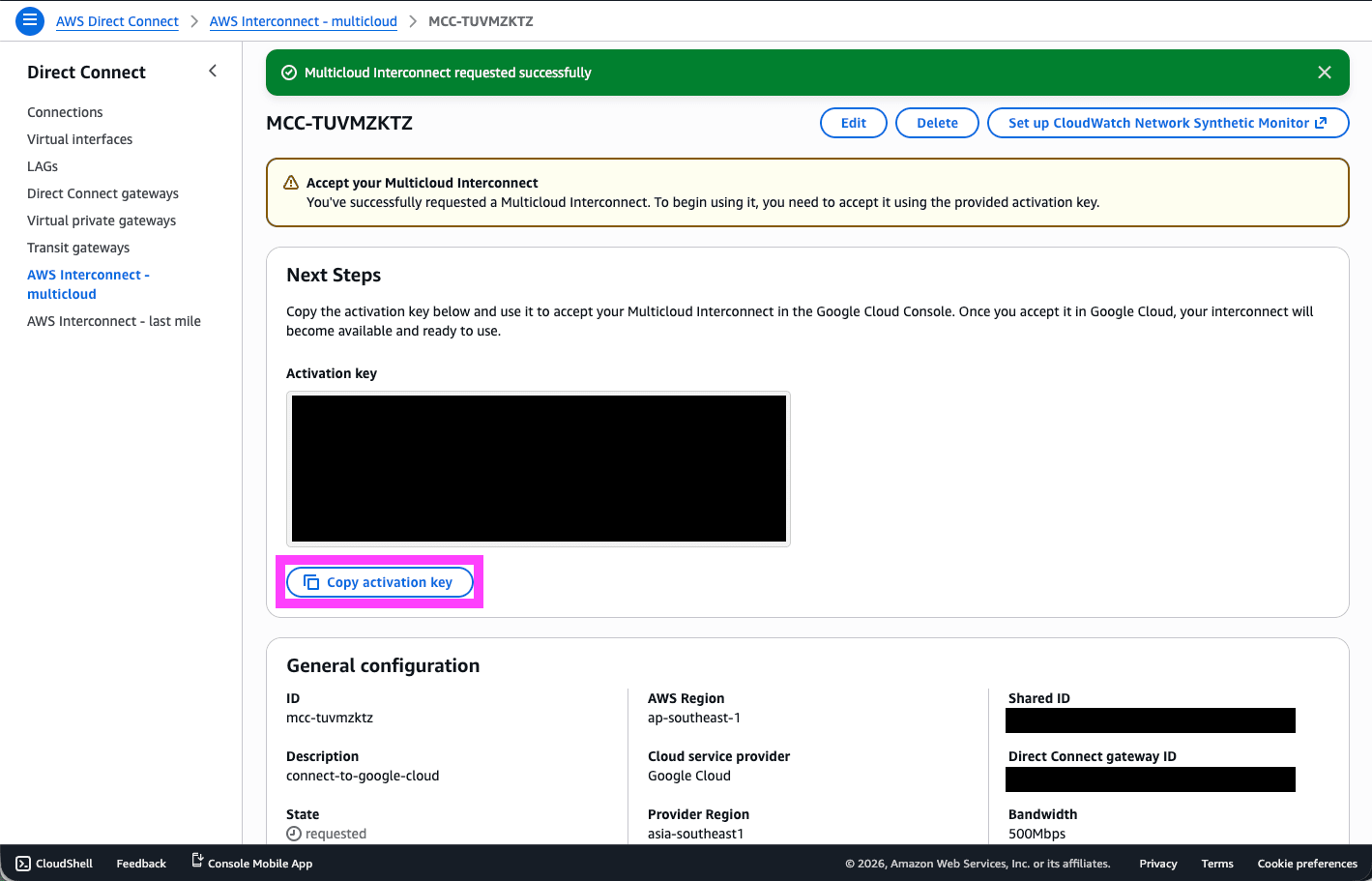1372x881 pixels.
Task: Click the Edit button
Action: coord(854,123)
